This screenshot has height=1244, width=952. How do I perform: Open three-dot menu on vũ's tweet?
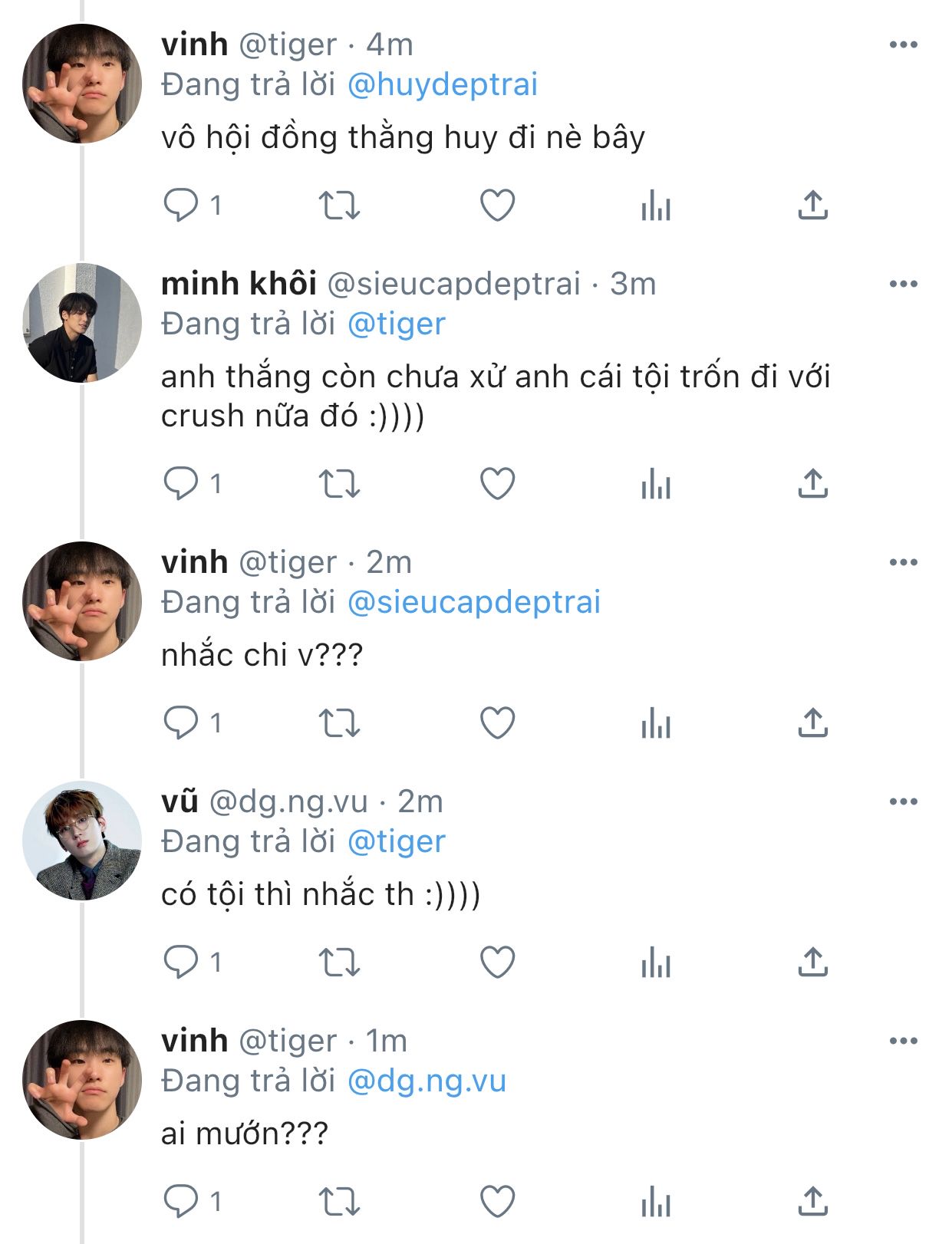tap(903, 801)
